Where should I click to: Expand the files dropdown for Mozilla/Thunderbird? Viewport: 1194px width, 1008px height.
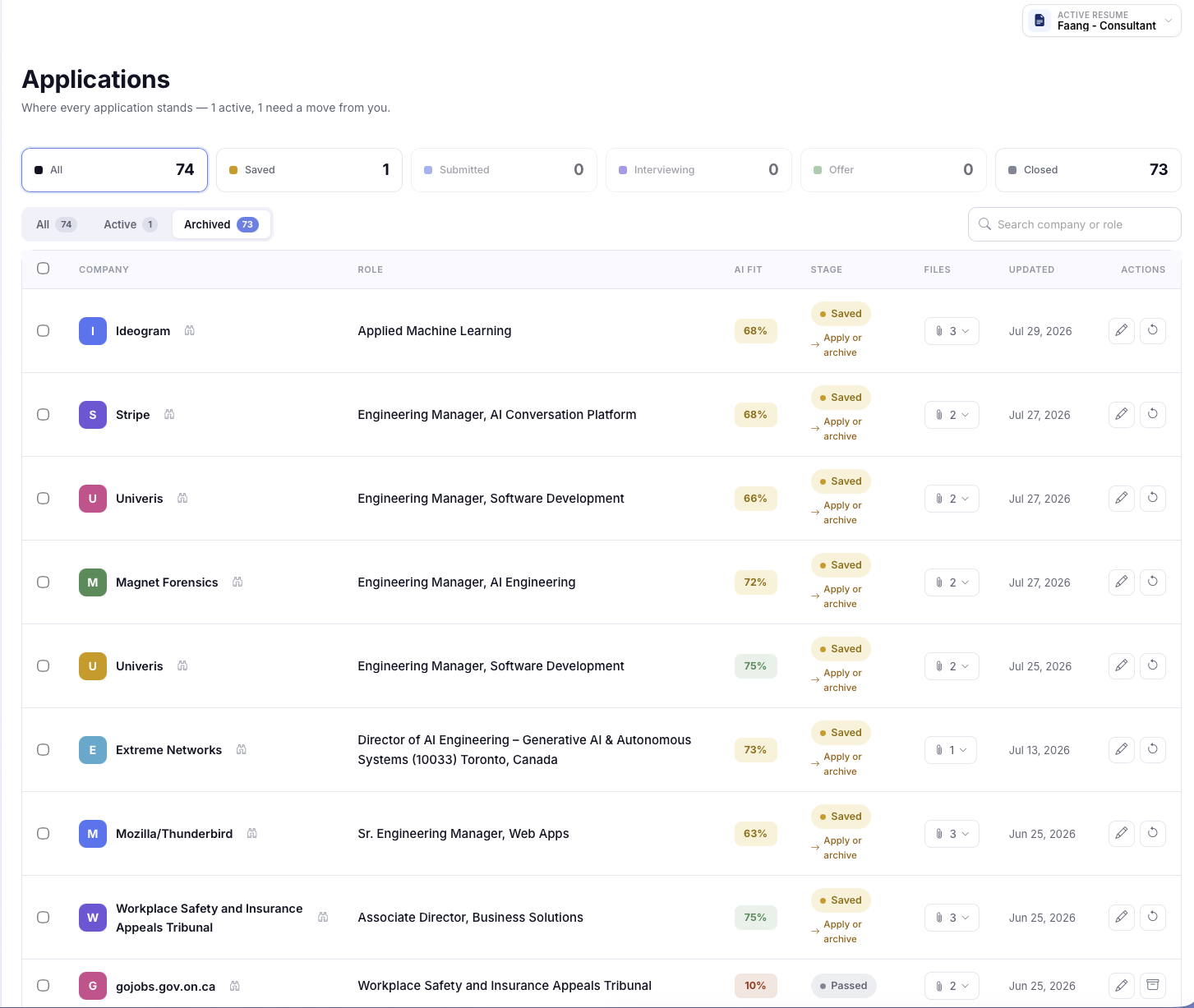[952, 834]
